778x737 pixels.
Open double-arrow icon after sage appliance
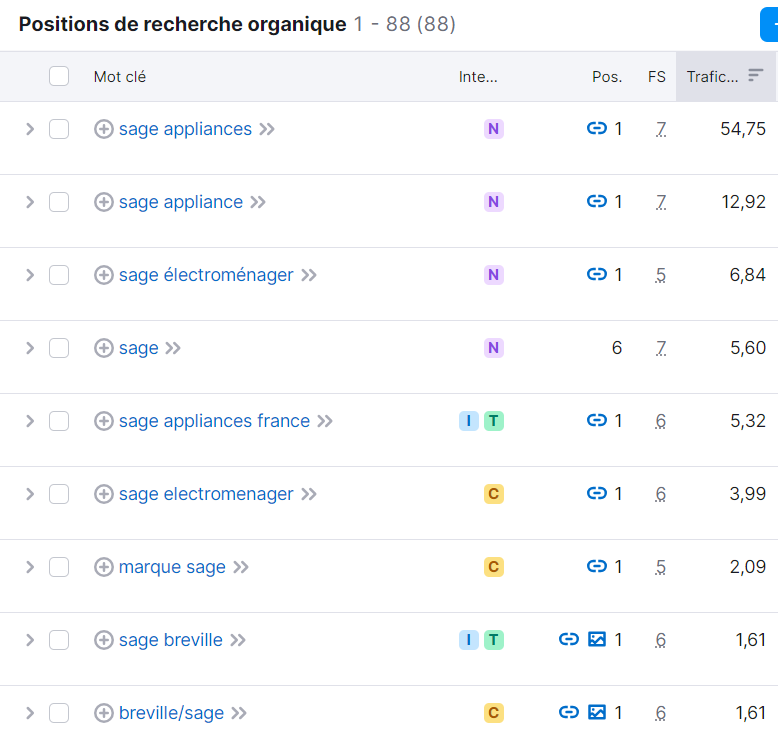pos(258,202)
